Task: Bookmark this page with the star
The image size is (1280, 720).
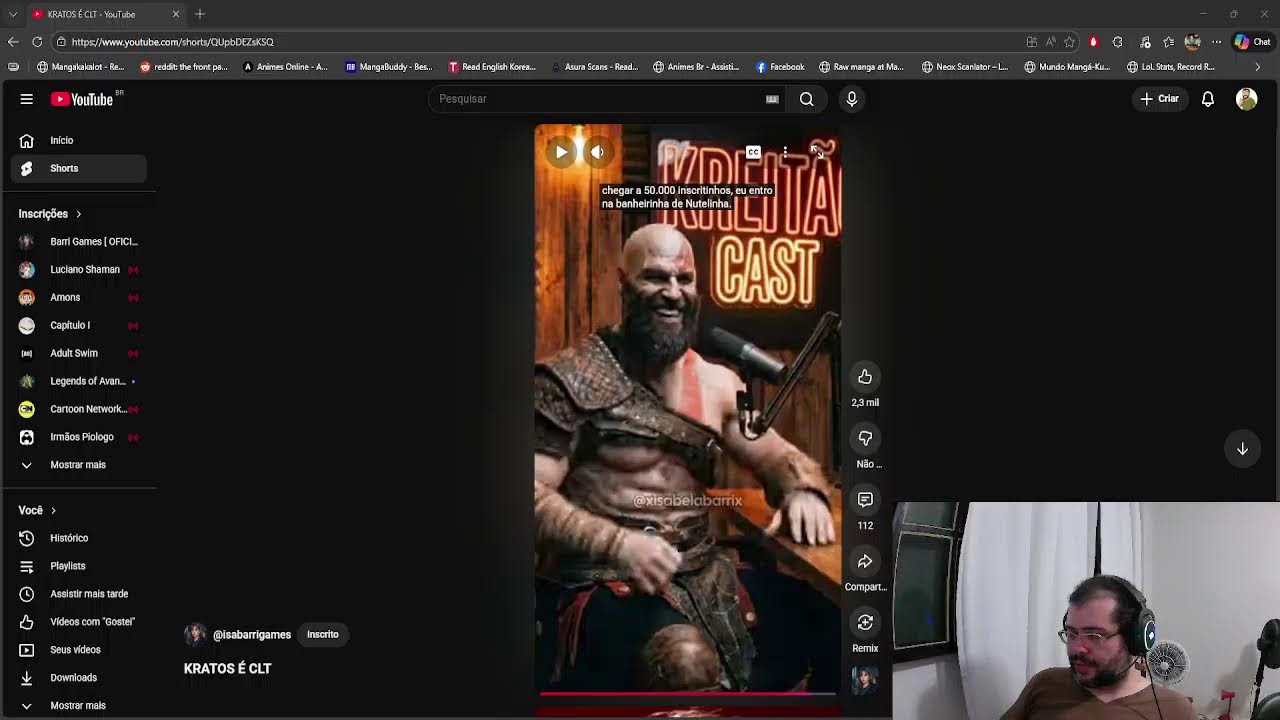Action: pos(1069,42)
